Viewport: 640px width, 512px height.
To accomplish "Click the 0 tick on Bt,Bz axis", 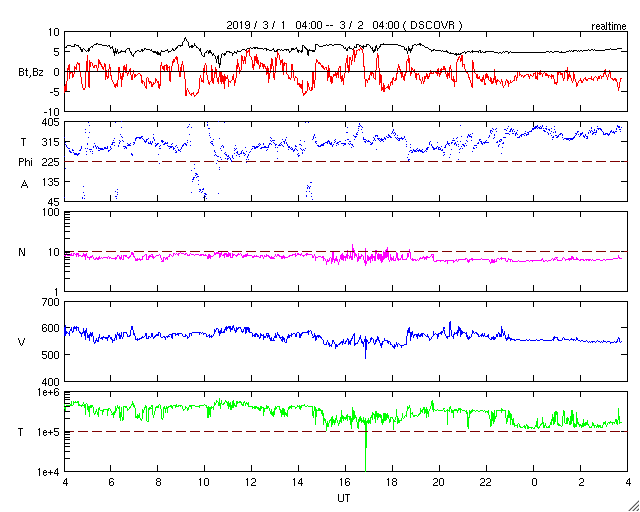I will 56,72.
